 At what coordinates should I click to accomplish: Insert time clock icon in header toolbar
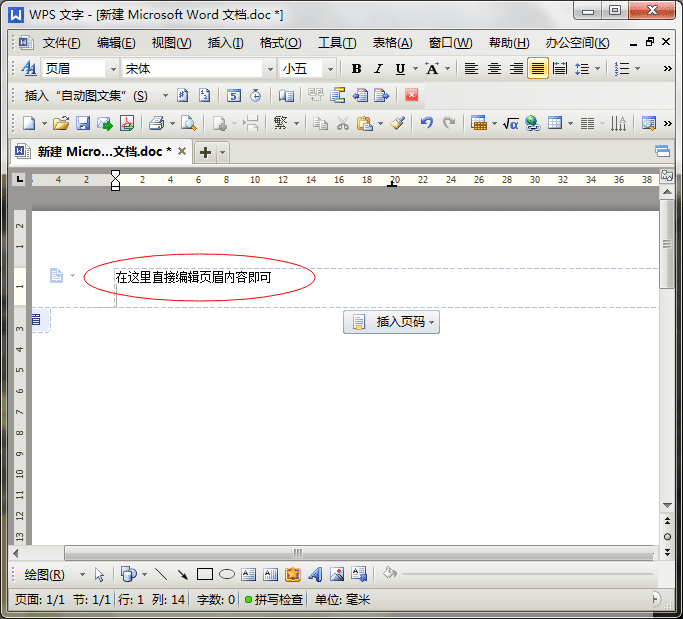255,95
